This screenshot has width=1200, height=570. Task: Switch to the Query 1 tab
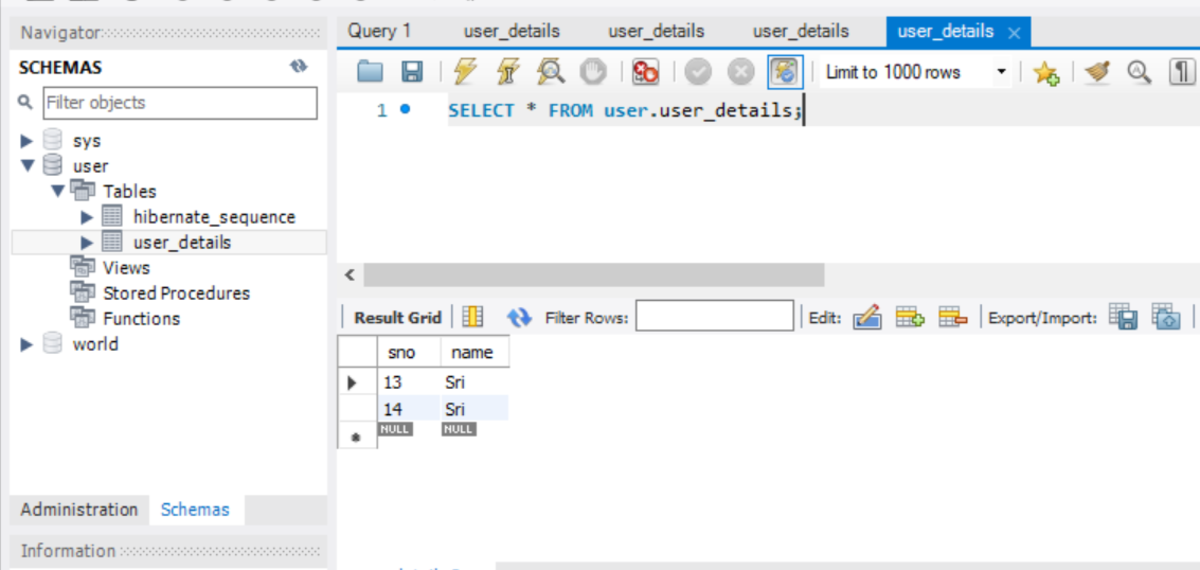379,31
